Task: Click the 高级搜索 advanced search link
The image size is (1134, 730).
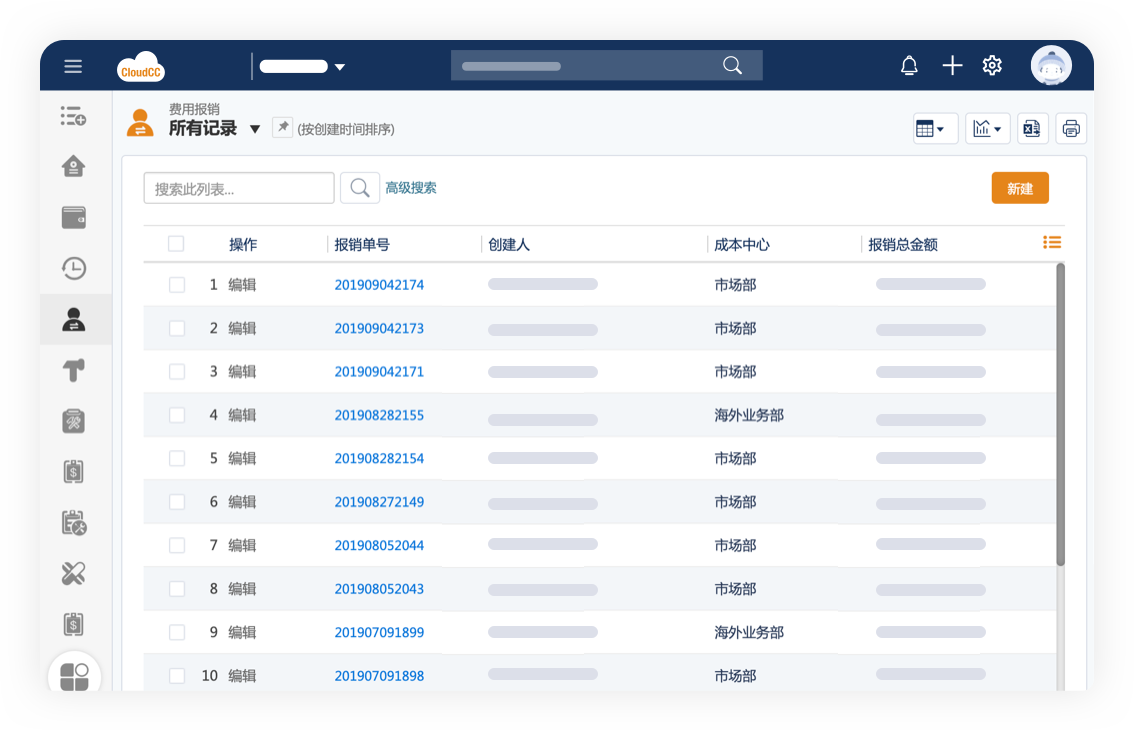Action: point(411,188)
